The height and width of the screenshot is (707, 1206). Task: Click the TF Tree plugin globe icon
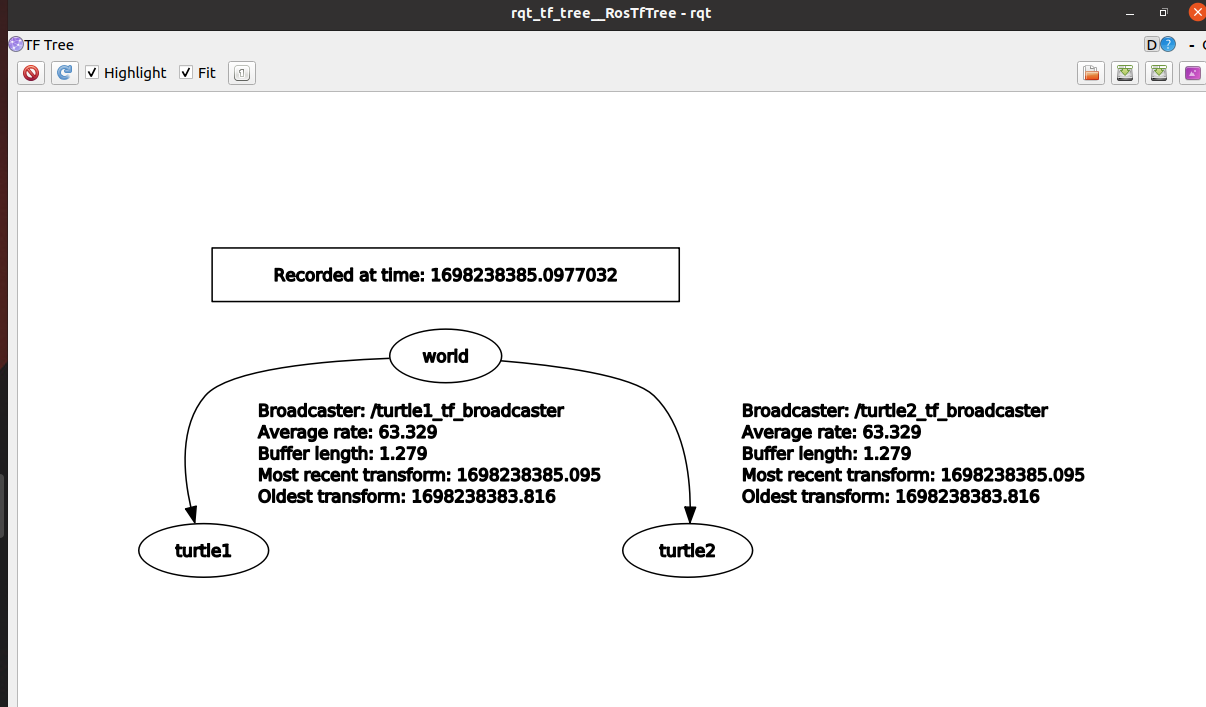[16, 44]
